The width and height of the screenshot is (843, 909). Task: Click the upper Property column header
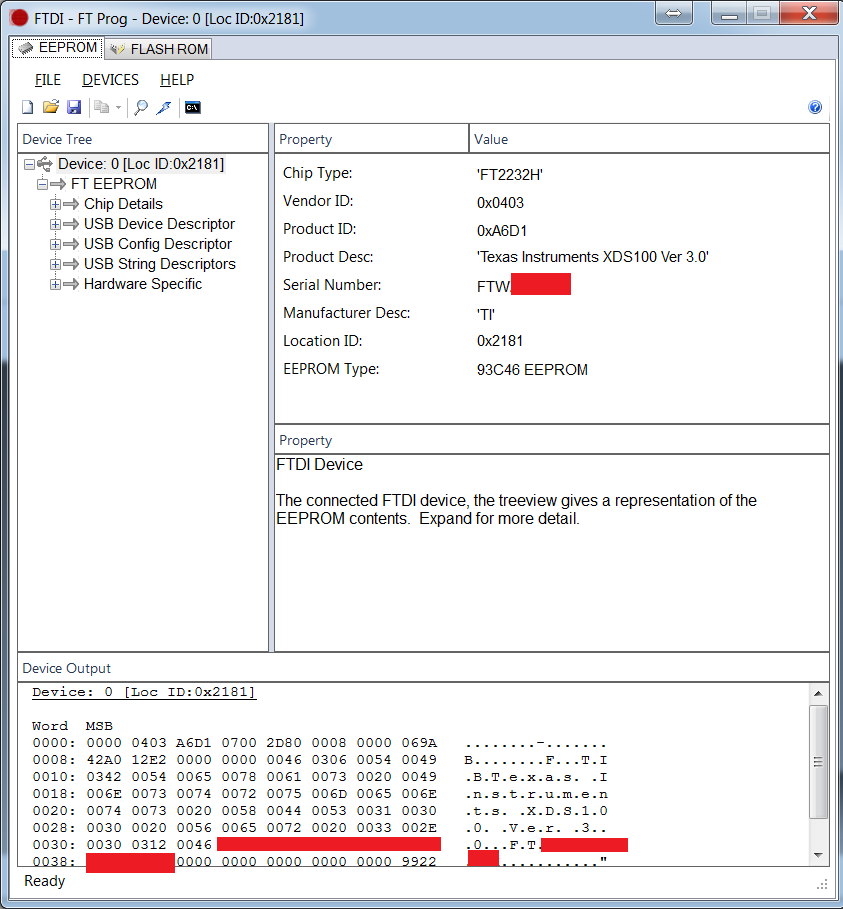click(x=371, y=139)
